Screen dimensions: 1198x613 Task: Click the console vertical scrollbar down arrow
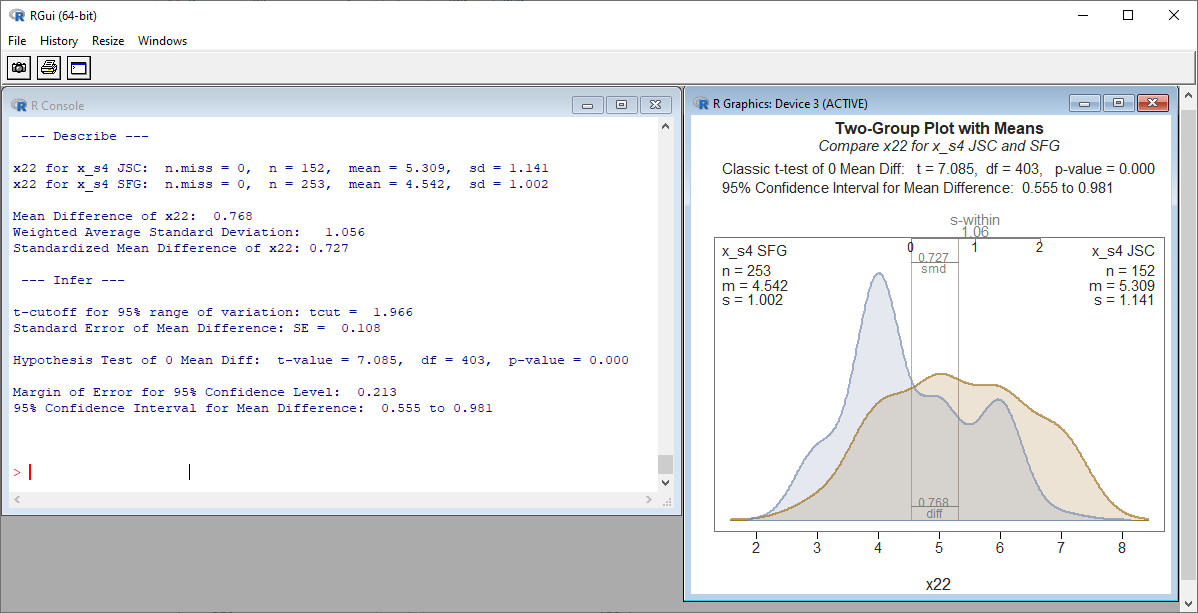(664, 482)
